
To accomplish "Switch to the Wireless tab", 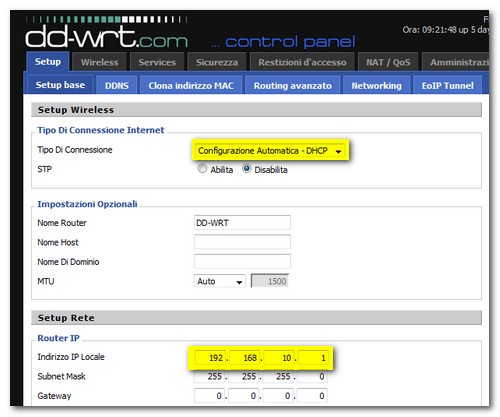I will [x=99, y=62].
